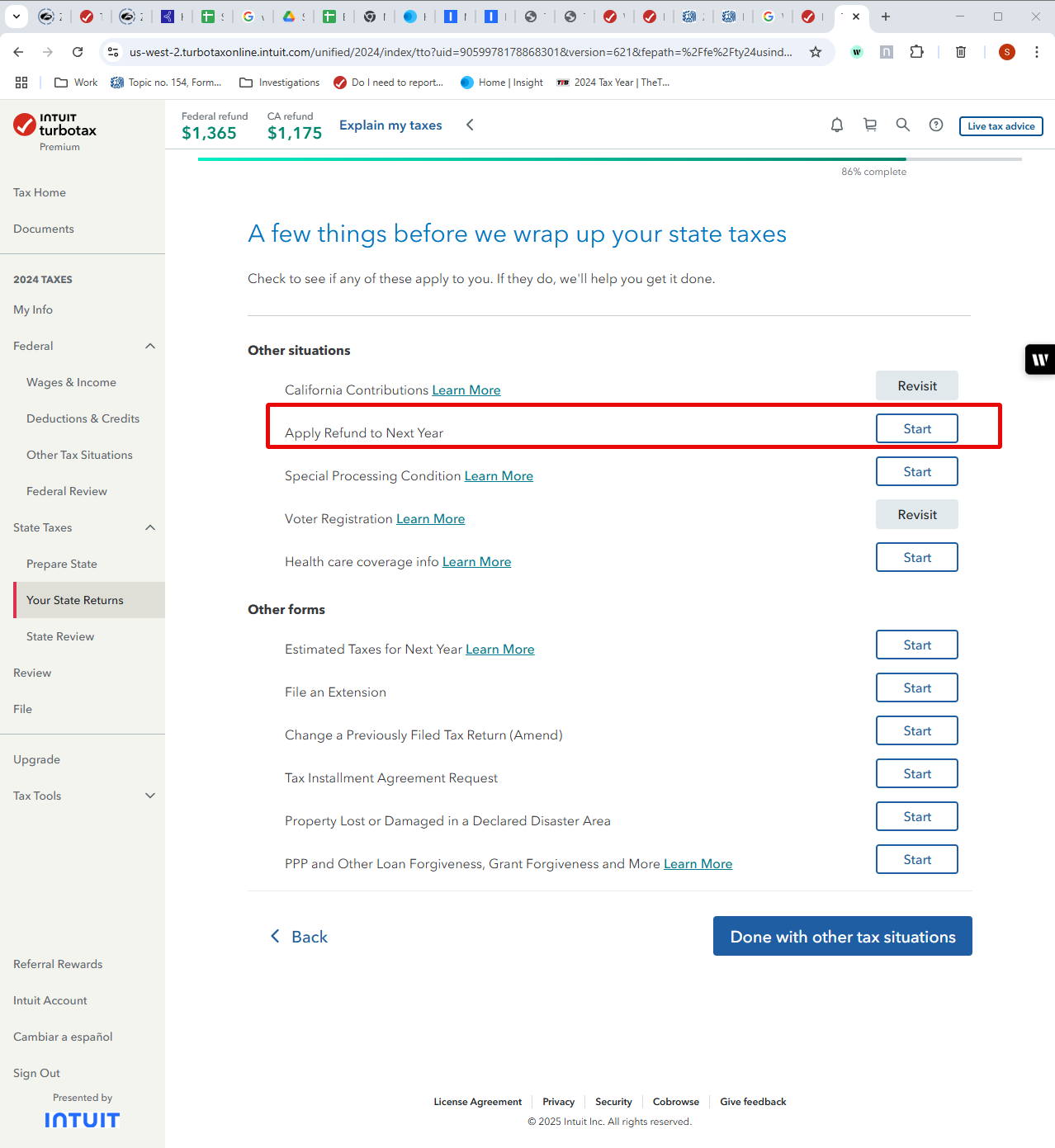Image resolution: width=1055 pixels, height=1148 pixels.
Task: Reload the page with browser refresh icon
Action: tap(78, 52)
